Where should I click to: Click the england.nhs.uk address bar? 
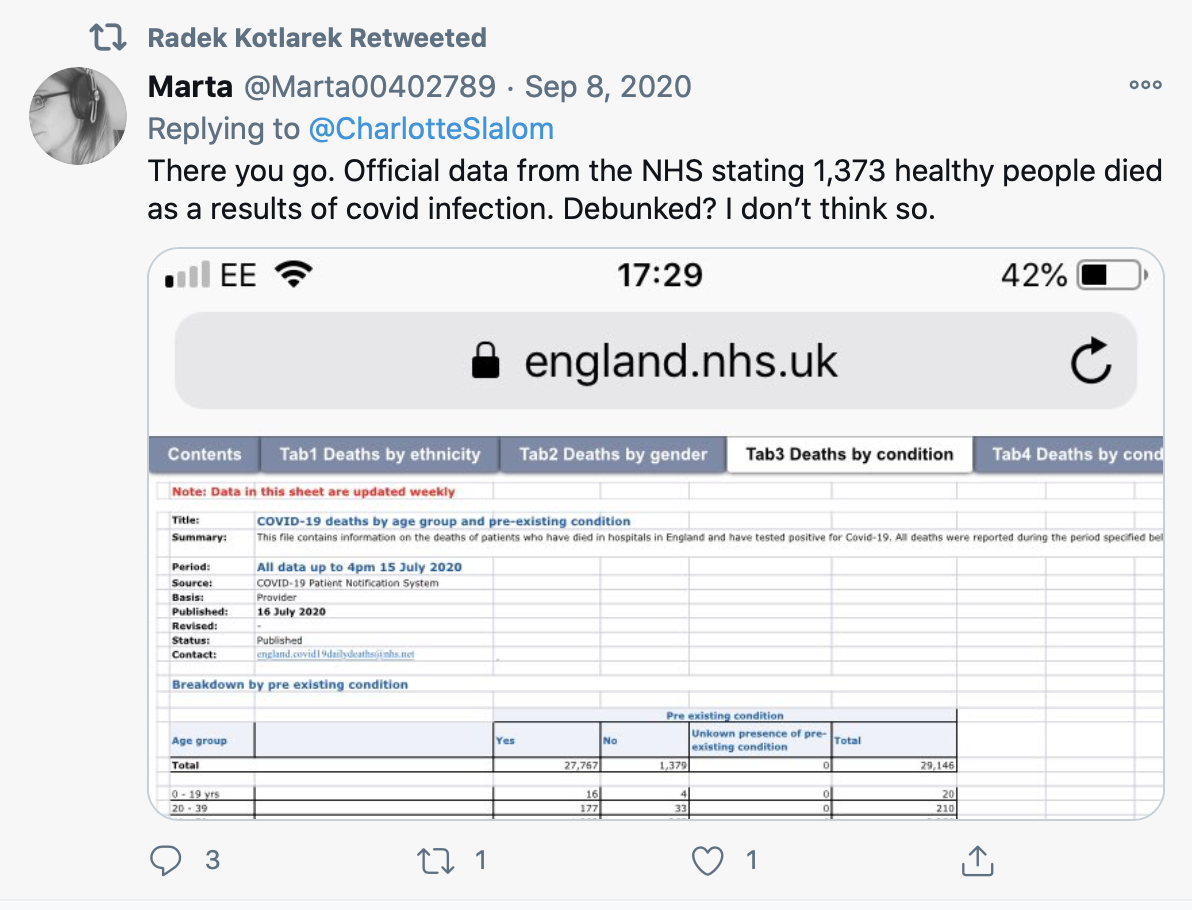(680, 361)
